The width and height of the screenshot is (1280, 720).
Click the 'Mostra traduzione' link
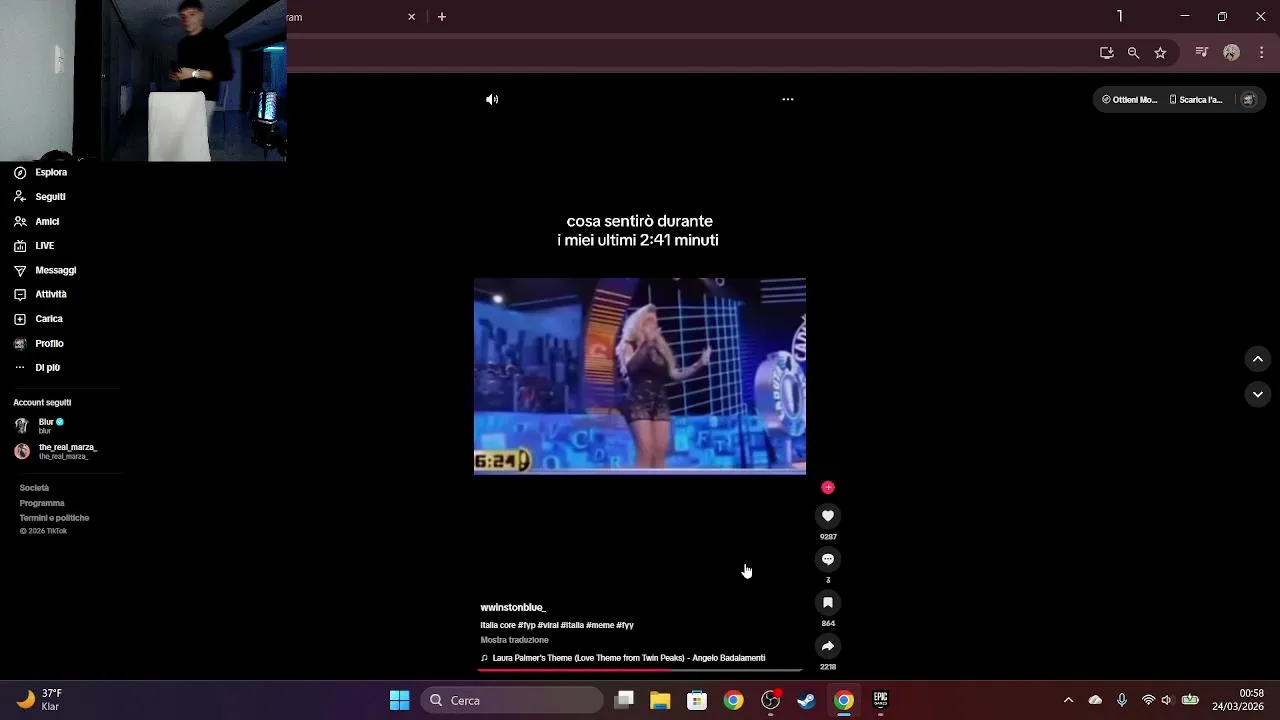pyautogui.click(x=514, y=640)
